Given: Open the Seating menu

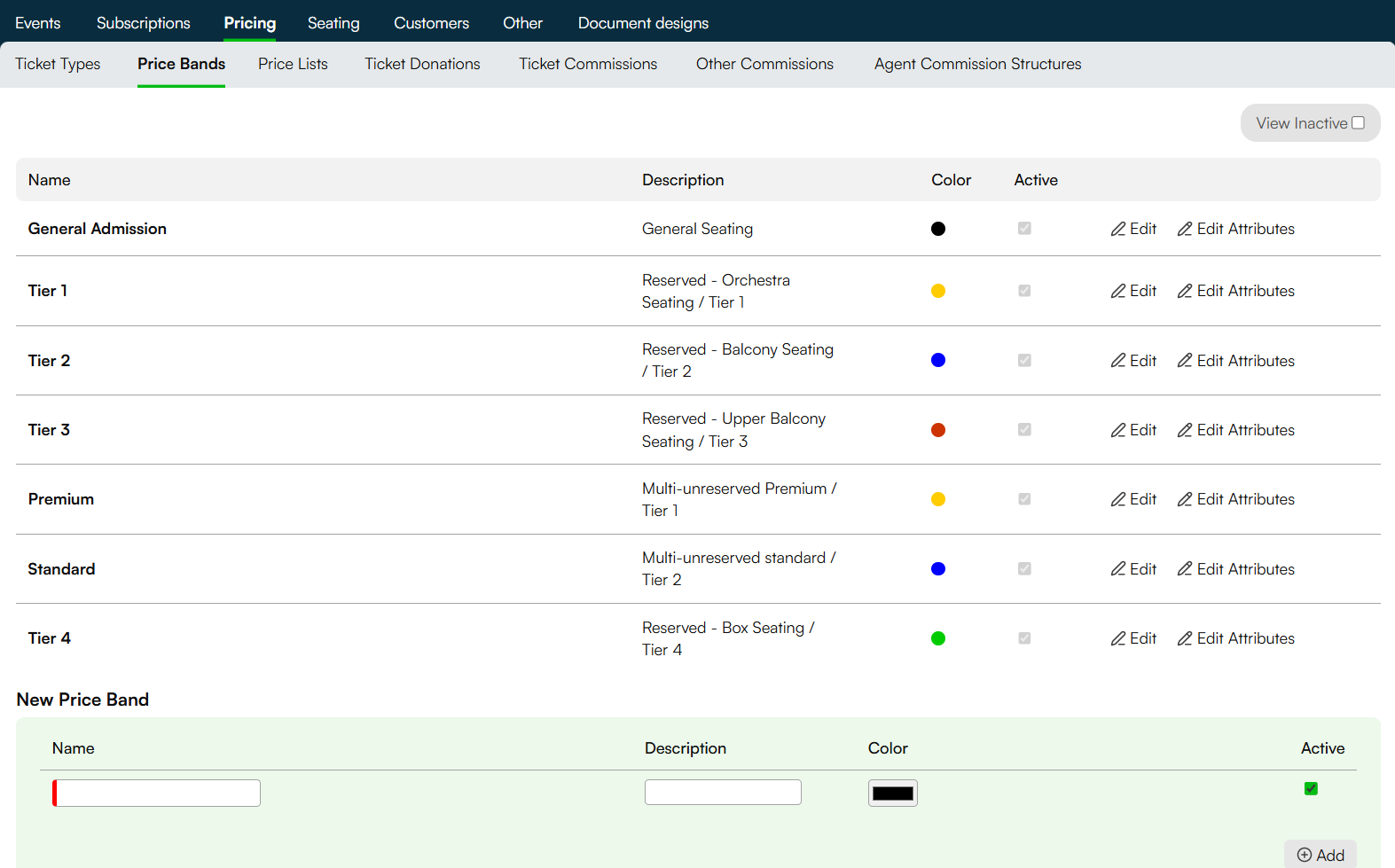Looking at the screenshot, I should (333, 23).
